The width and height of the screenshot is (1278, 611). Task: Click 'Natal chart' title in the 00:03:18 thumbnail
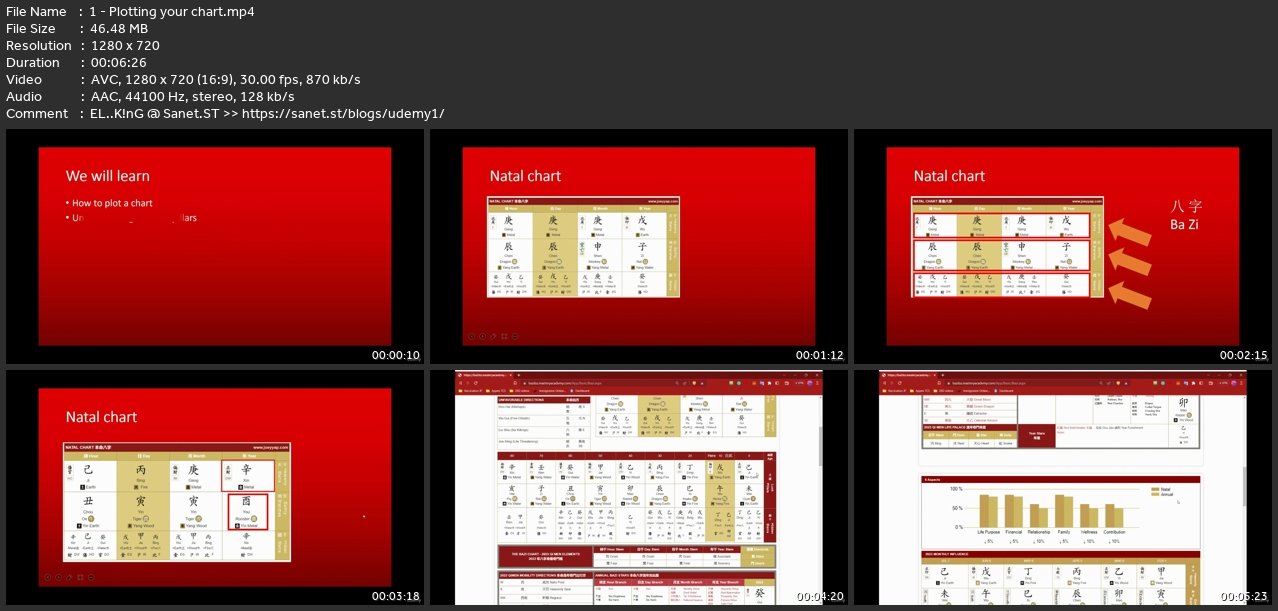click(101, 417)
